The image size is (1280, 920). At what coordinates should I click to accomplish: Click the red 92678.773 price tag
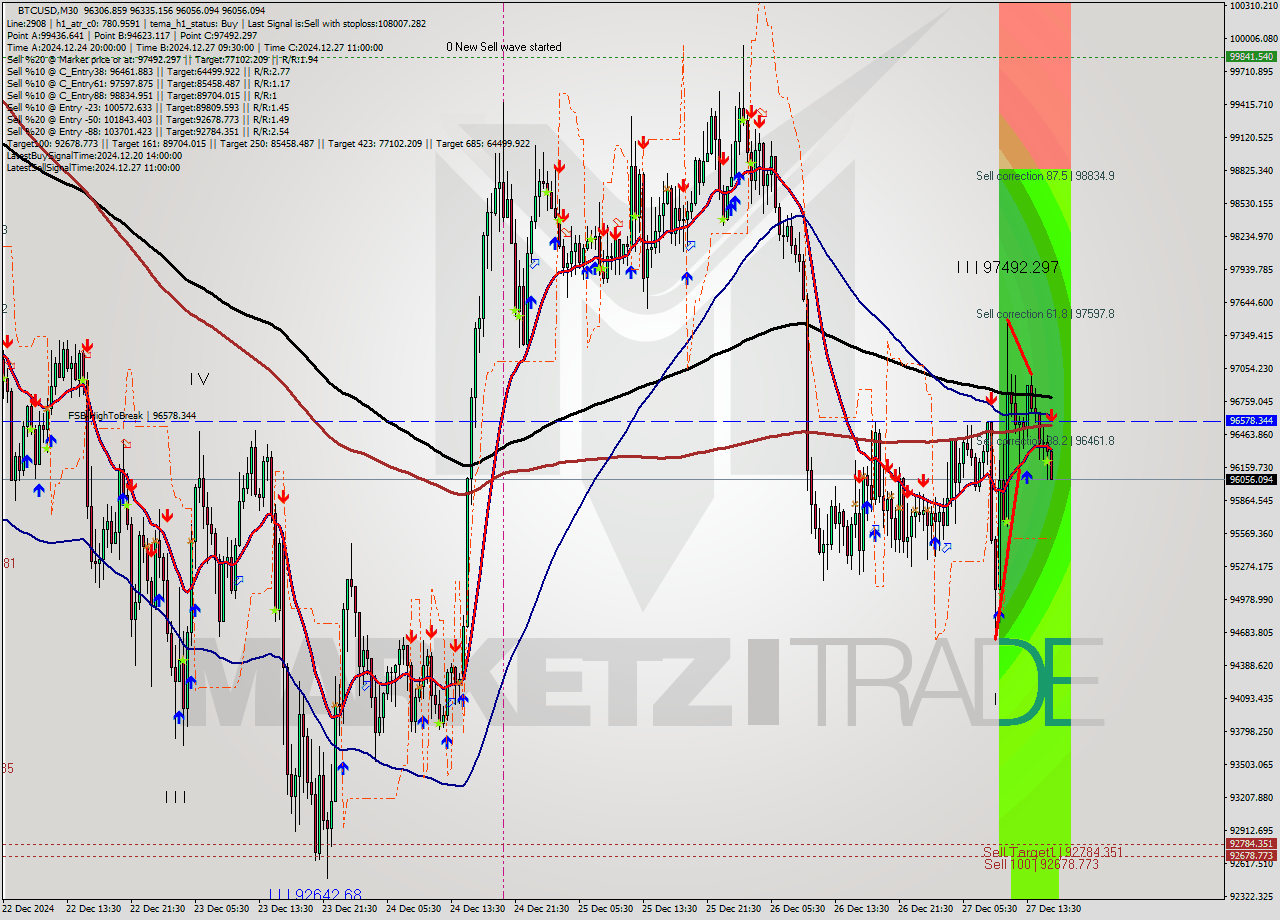tap(1250, 855)
